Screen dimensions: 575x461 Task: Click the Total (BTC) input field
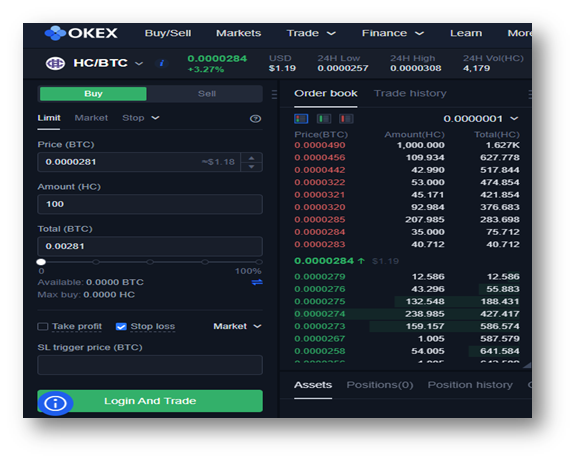[150, 246]
